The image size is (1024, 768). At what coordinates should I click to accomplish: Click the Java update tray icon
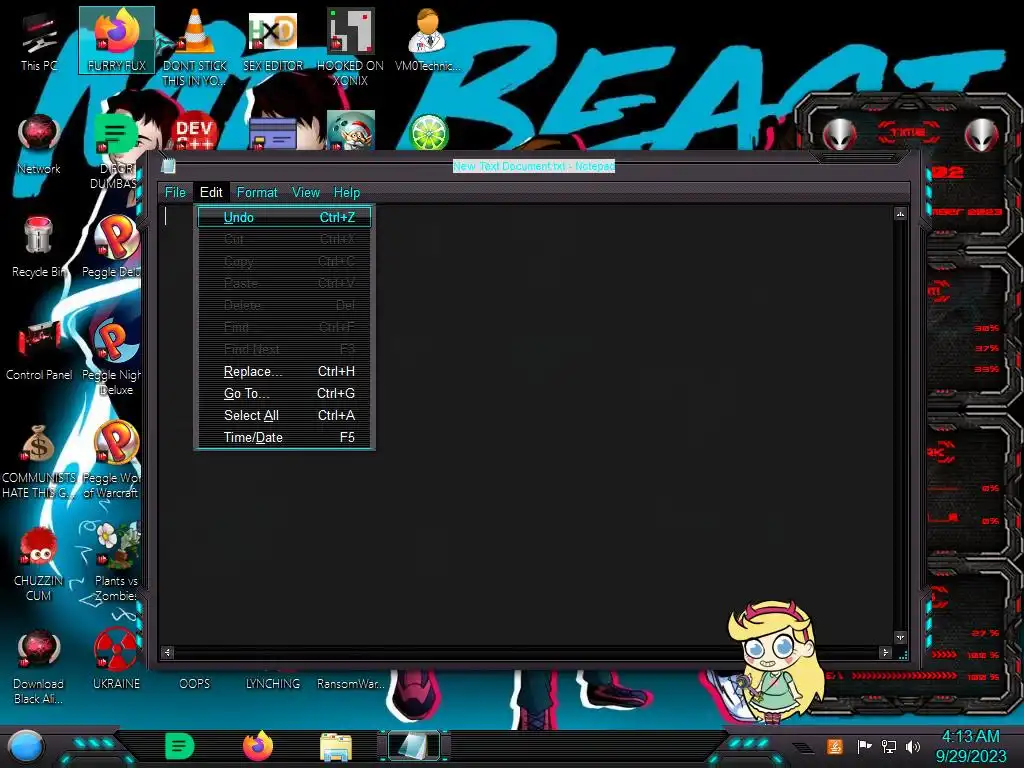835,746
